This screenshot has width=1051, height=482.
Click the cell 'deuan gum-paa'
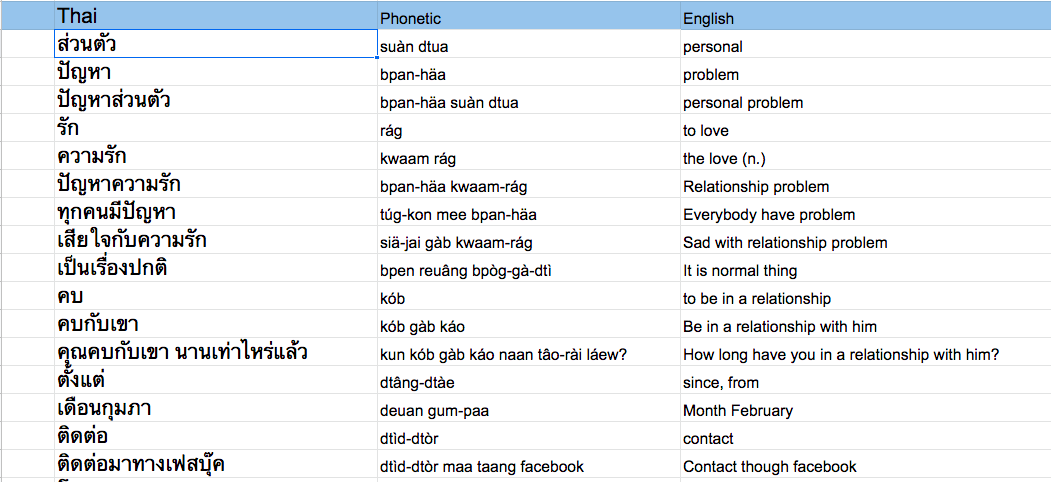[528, 411]
